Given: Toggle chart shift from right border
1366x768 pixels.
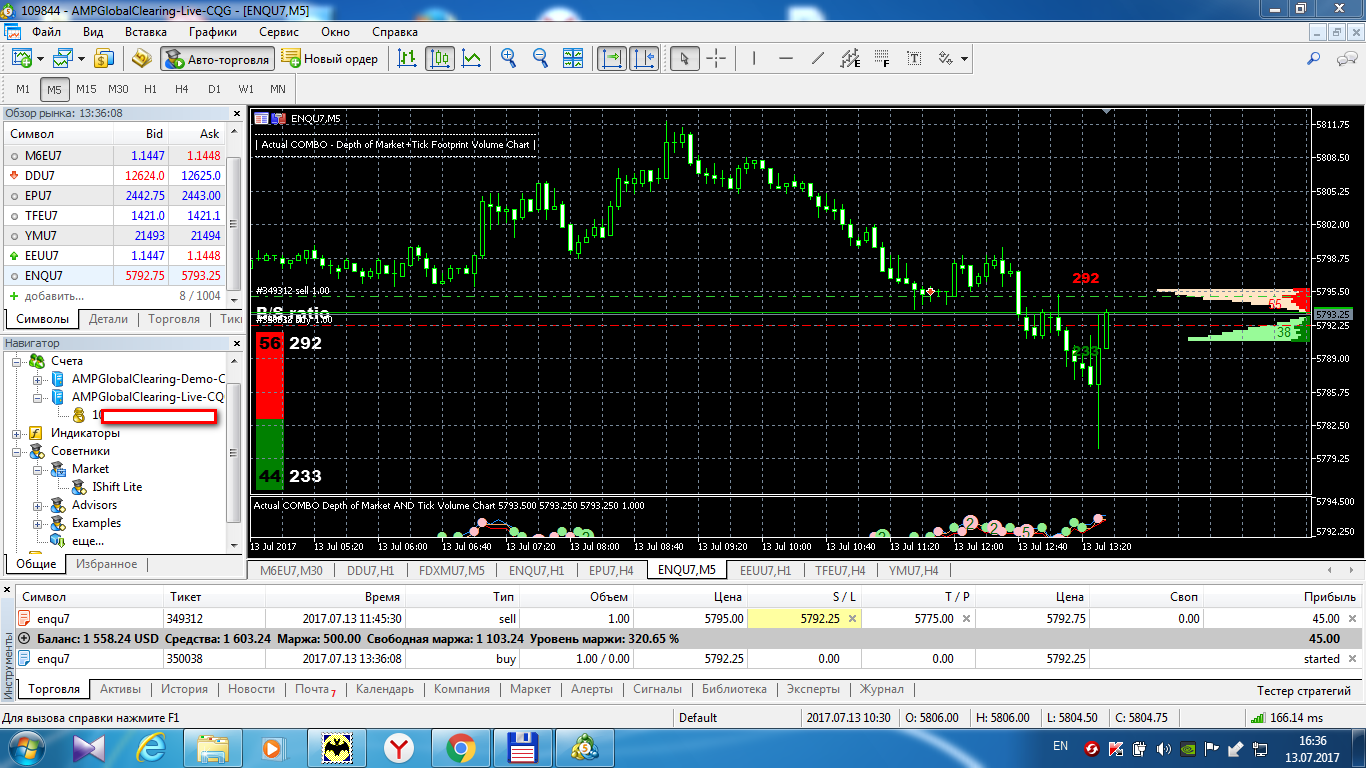Looking at the screenshot, I should 642,59.
